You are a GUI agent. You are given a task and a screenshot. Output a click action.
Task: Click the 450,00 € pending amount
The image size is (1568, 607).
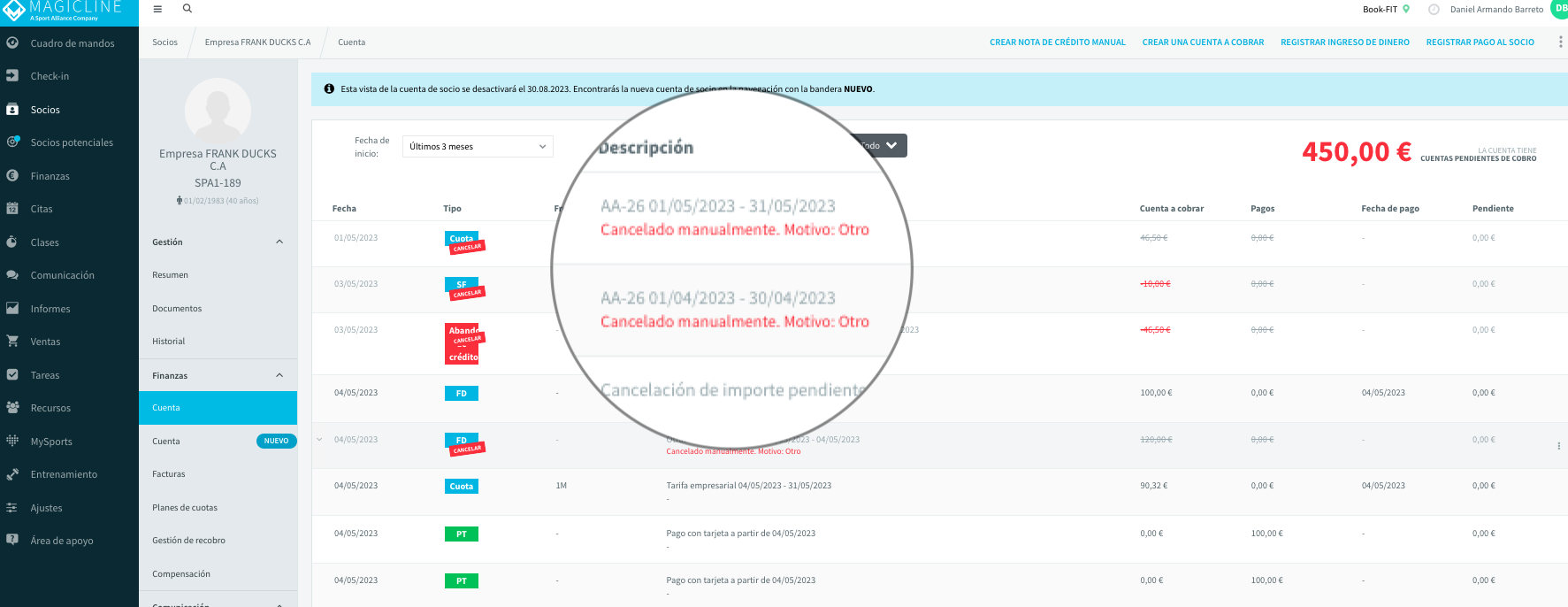(1356, 152)
